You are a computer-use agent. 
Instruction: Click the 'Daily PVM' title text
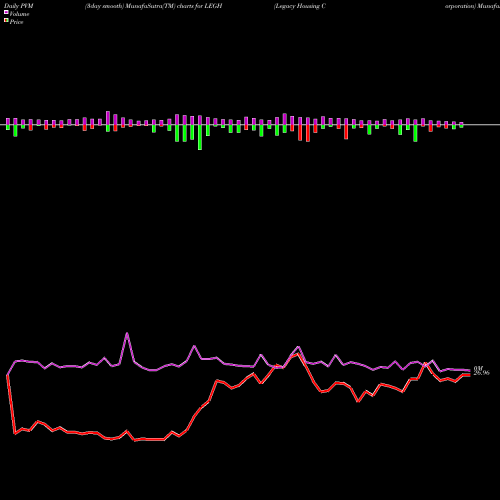point(19,6)
